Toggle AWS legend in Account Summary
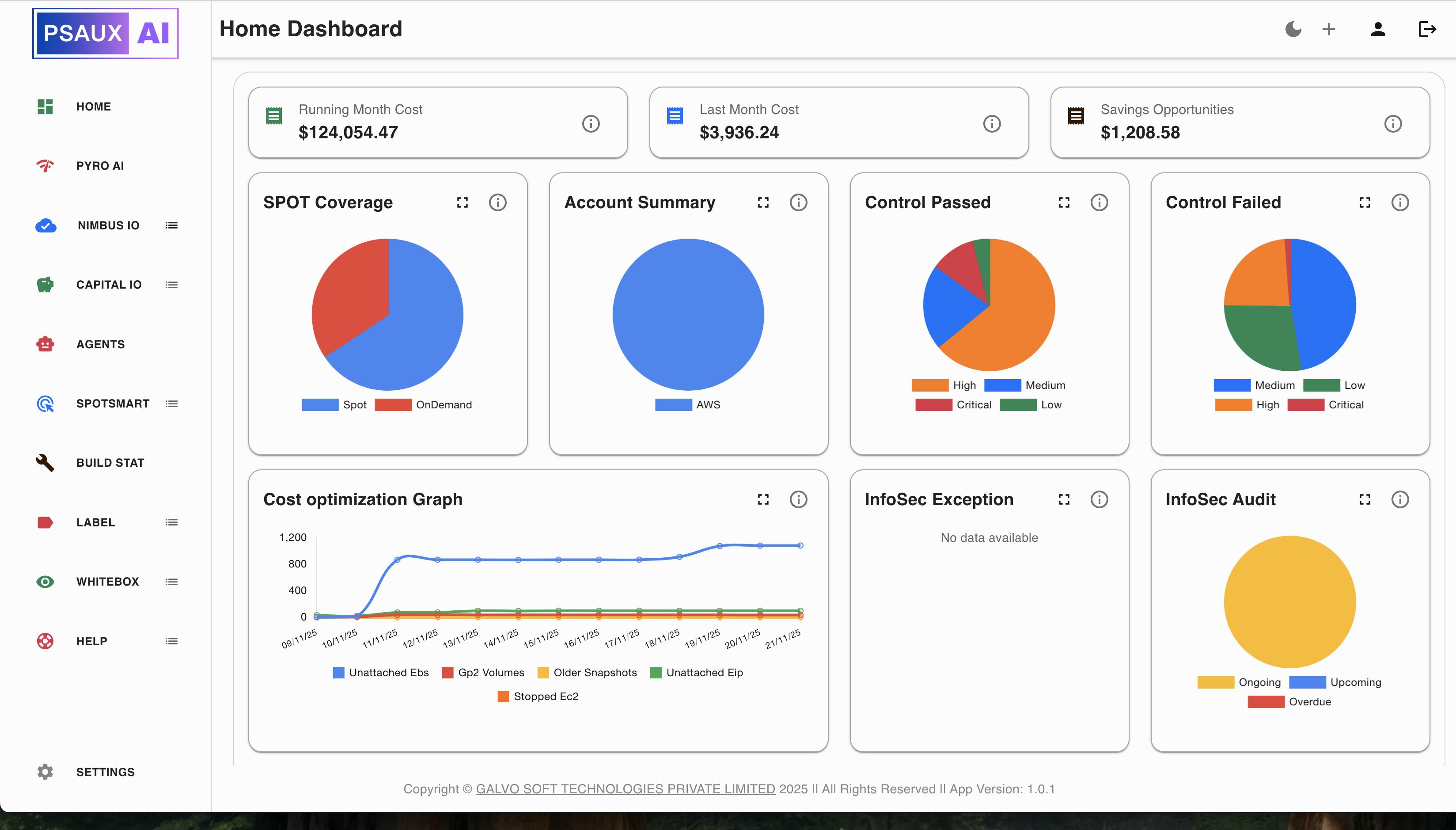The image size is (1456, 830). tap(688, 405)
